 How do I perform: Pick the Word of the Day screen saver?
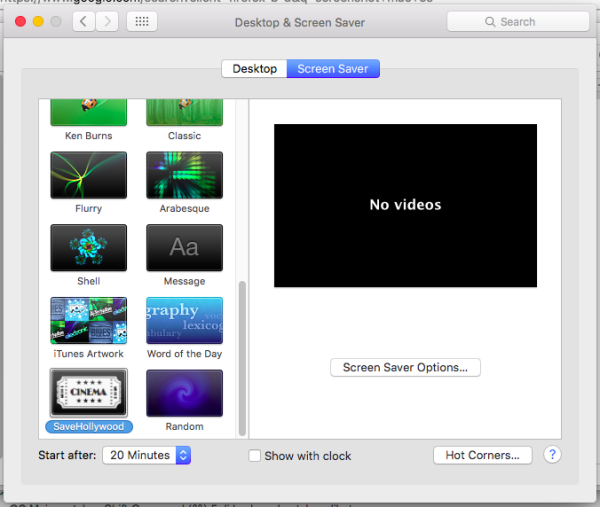pos(184,320)
